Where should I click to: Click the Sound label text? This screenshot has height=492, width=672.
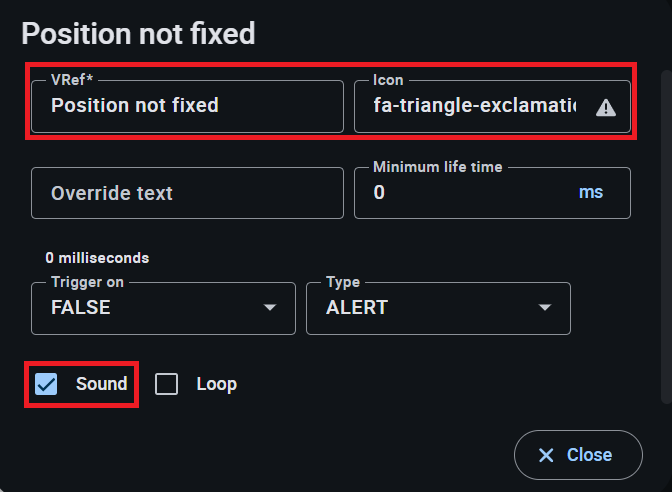[102, 384]
